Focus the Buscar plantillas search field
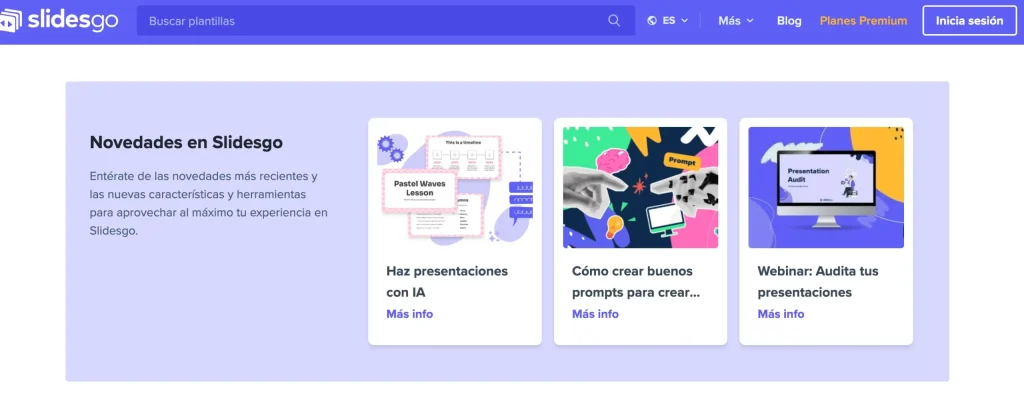This screenshot has height=410, width=1024. (x=385, y=21)
